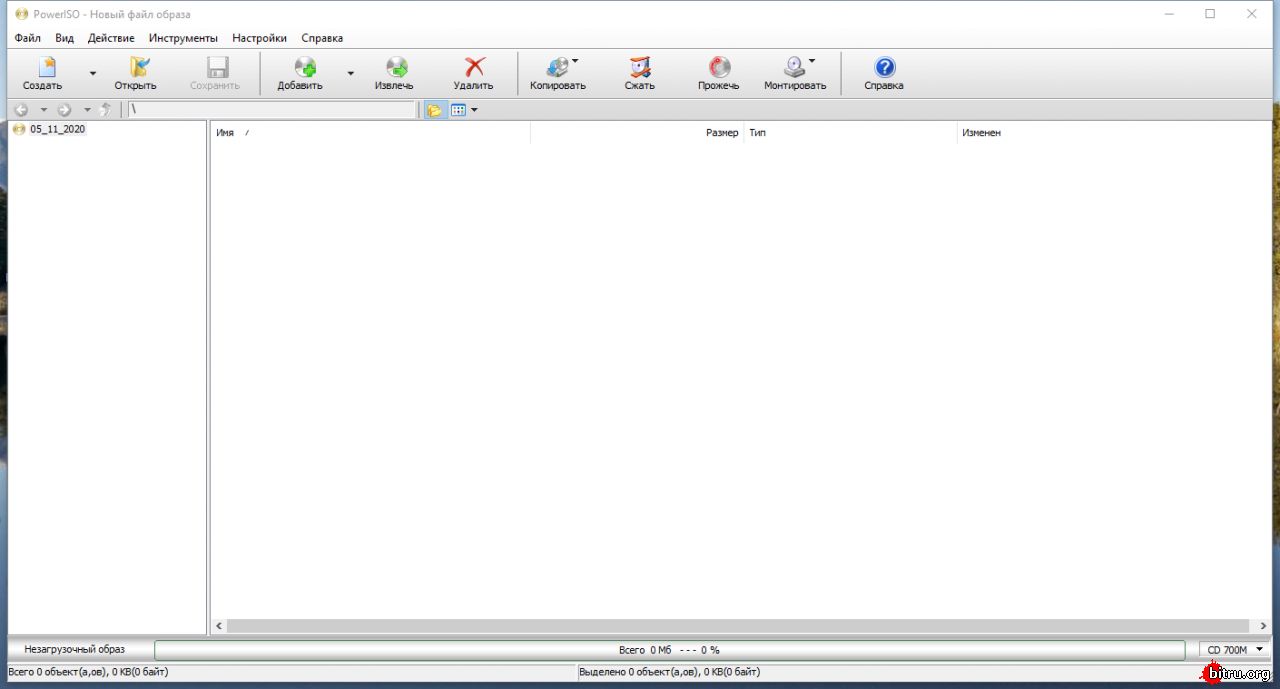Screen dimensions: 1280x689
Task: Click the Удалить red cross icon
Action: pyautogui.click(x=474, y=67)
